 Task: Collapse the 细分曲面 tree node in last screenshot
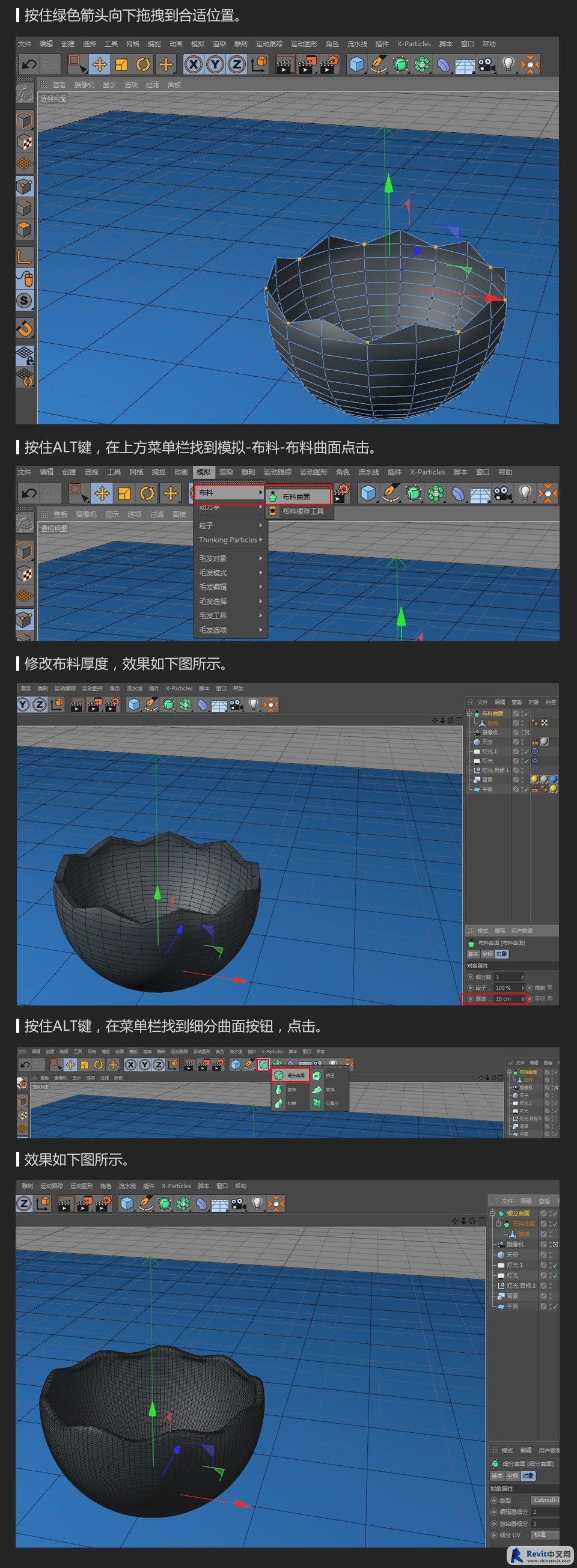click(493, 1213)
